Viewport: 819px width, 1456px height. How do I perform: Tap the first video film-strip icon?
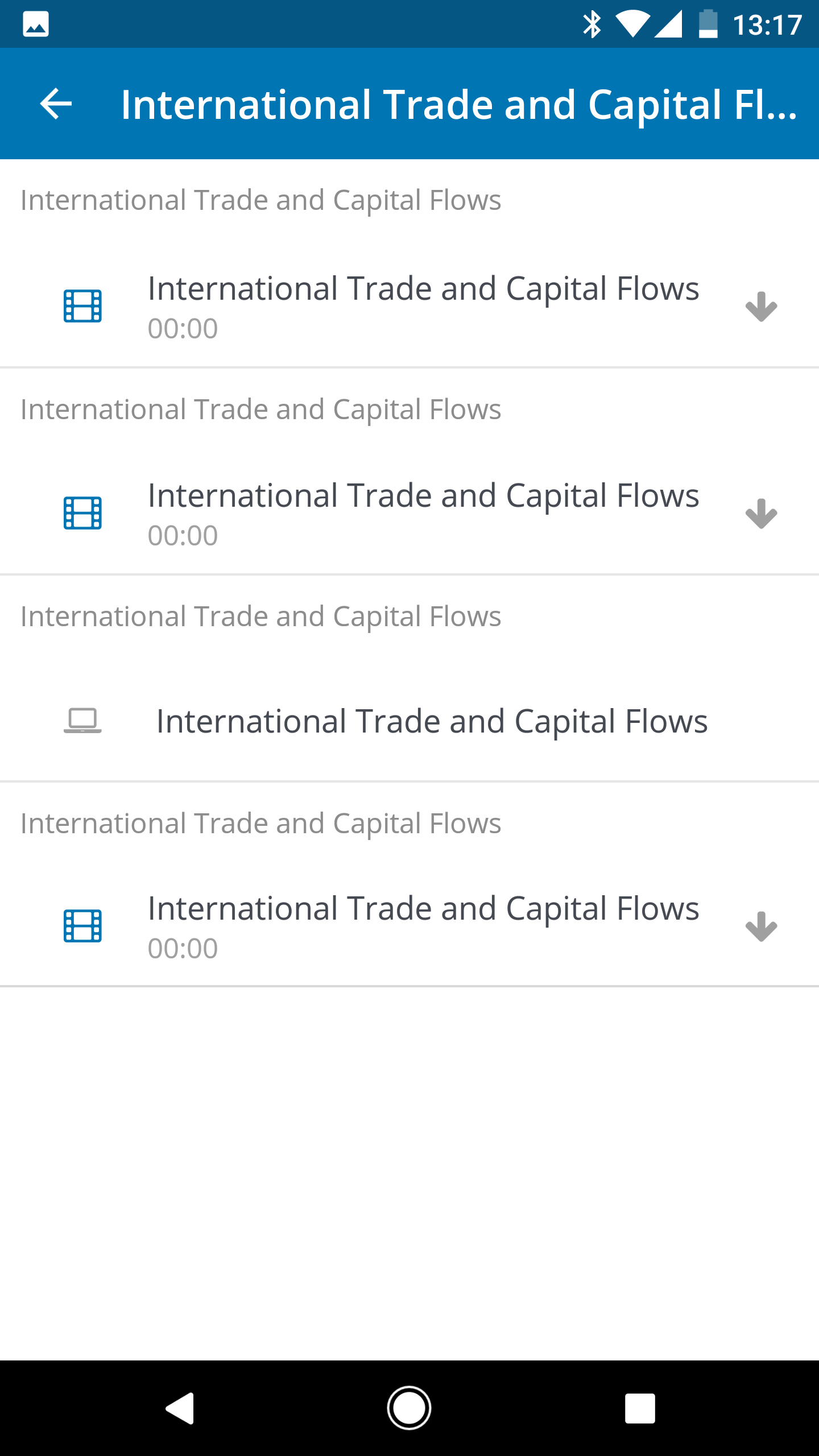tap(82, 306)
